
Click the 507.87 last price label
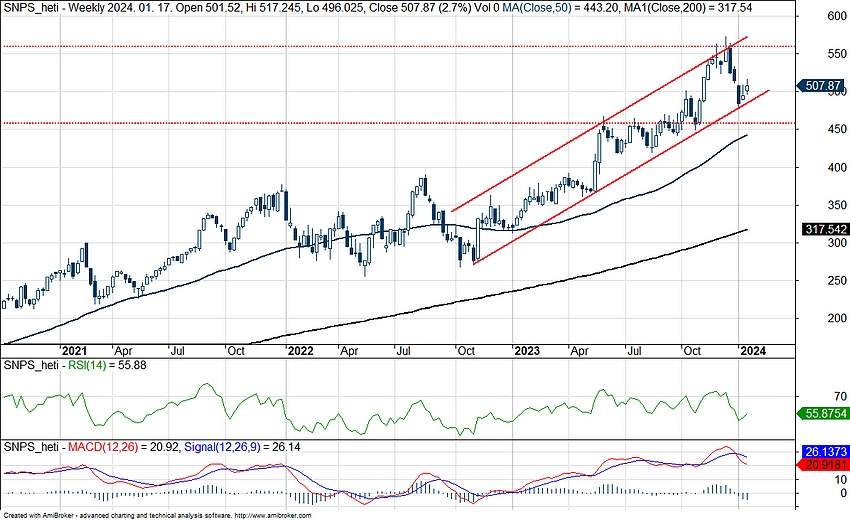click(x=823, y=86)
